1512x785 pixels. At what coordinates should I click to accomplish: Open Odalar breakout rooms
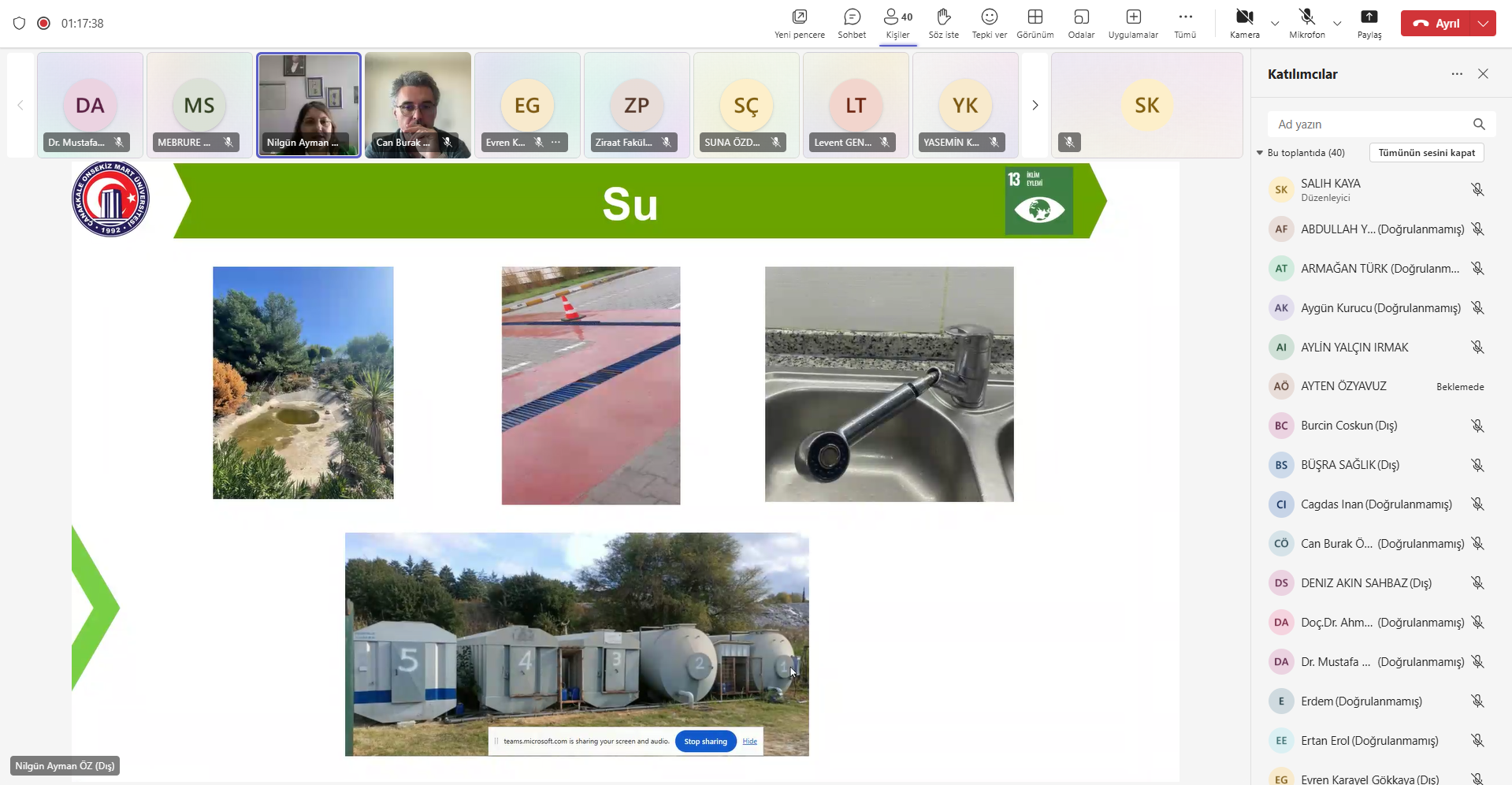(x=1081, y=23)
